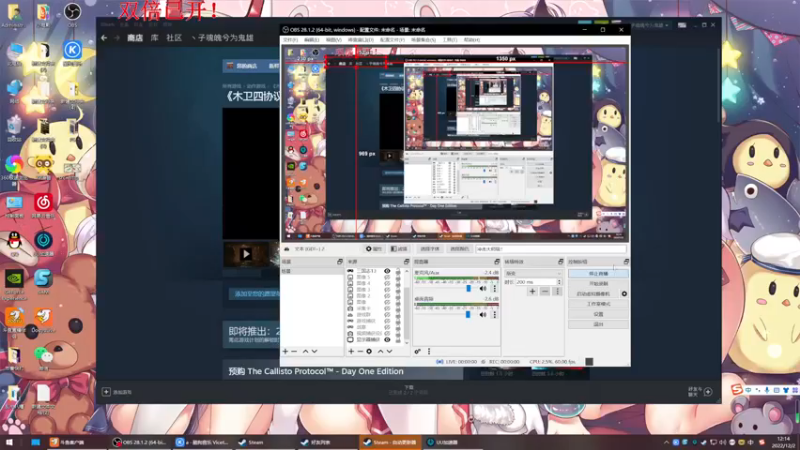Click the Stop Streaming button

[598, 274]
